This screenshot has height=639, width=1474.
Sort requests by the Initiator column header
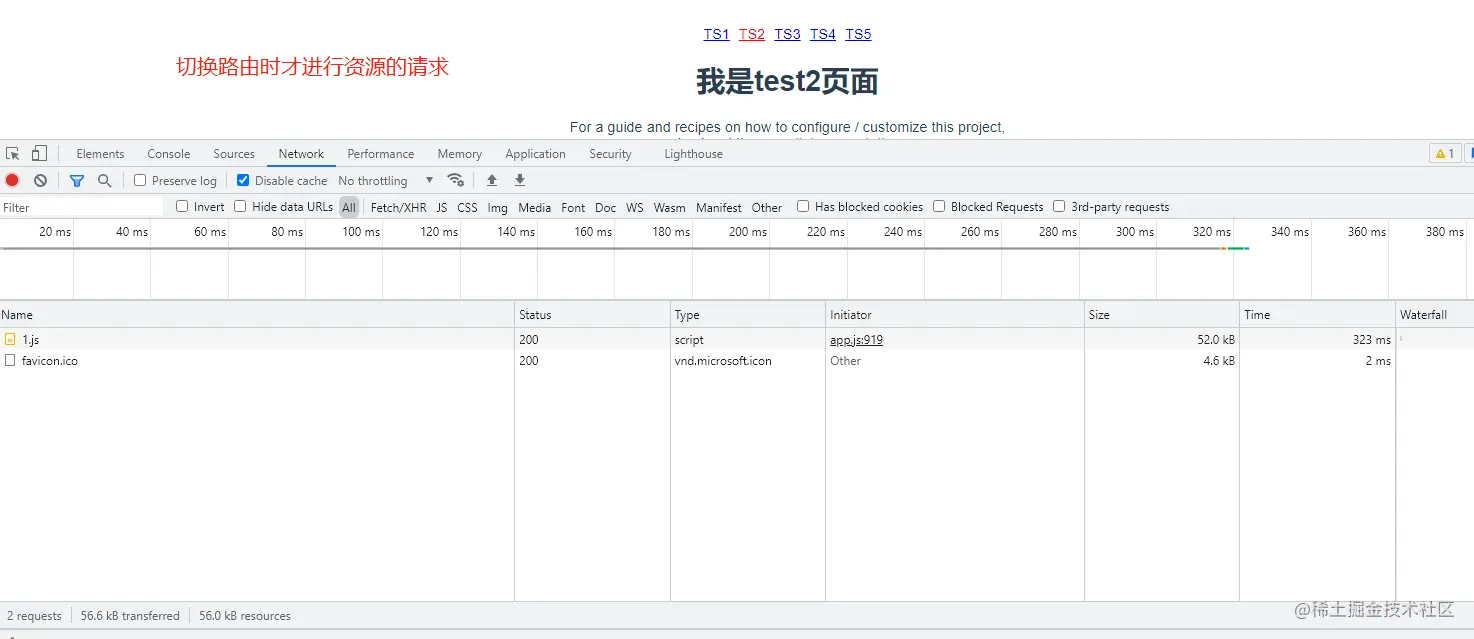[x=955, y=314]
